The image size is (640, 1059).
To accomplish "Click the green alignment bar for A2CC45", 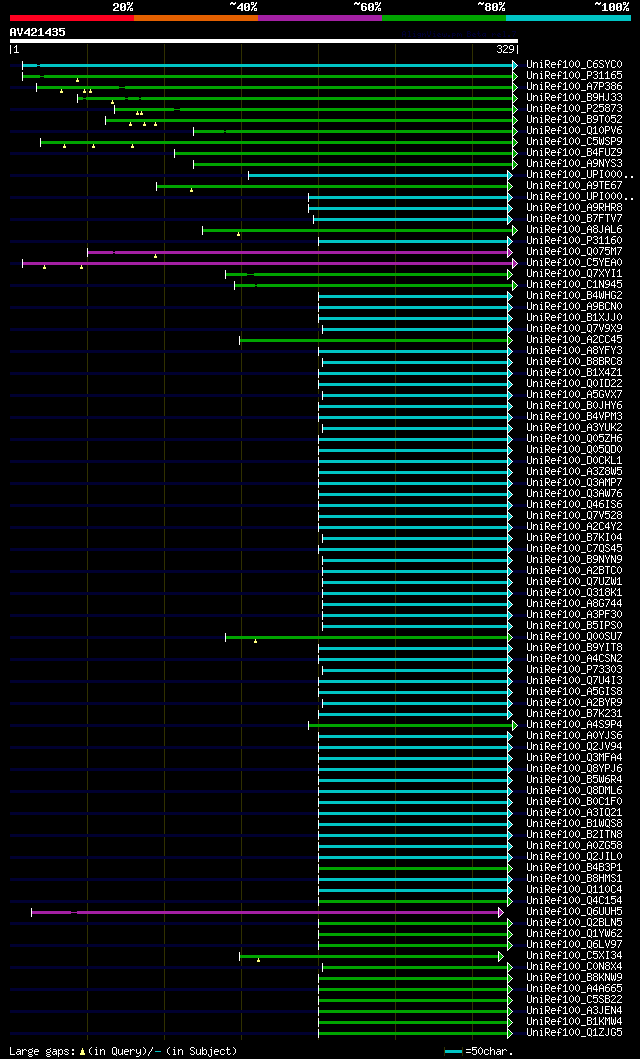I will 374,340.
